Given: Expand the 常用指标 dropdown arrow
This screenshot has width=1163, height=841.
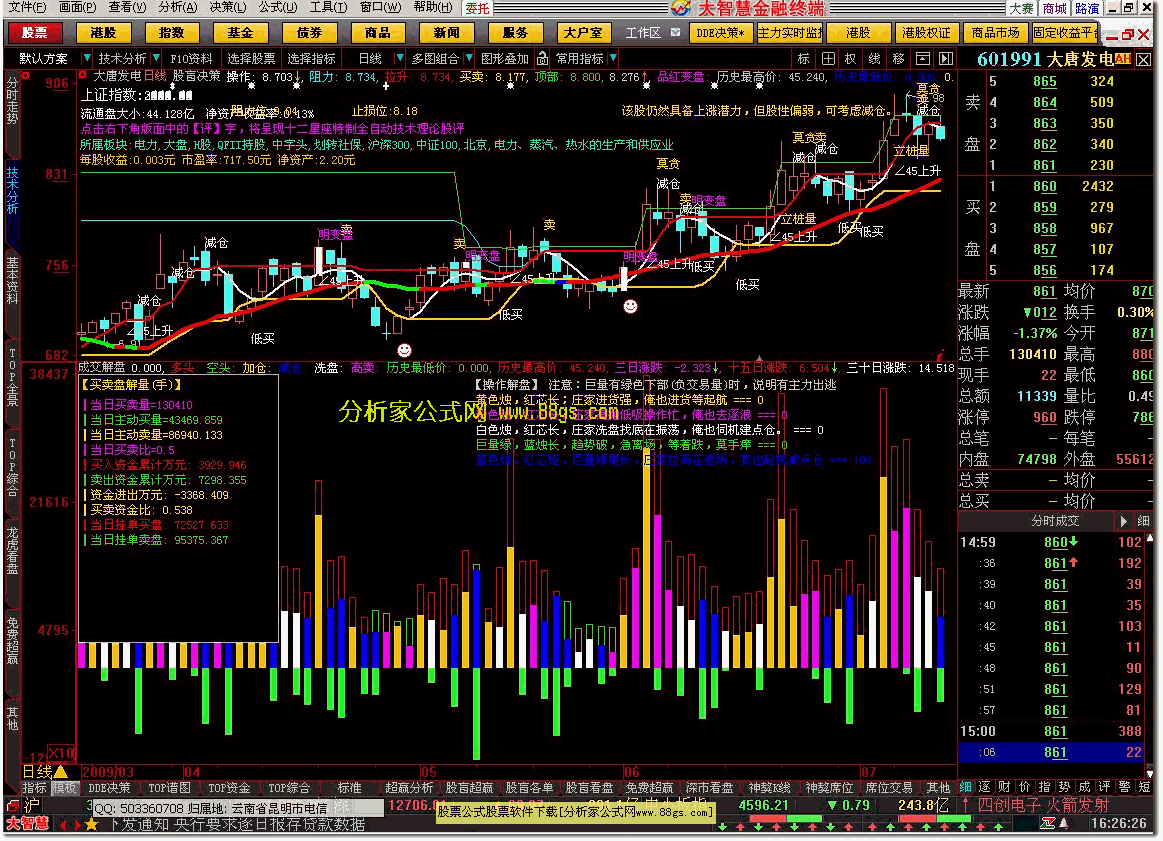Looking at the screenshot, I should click(613, 58).
